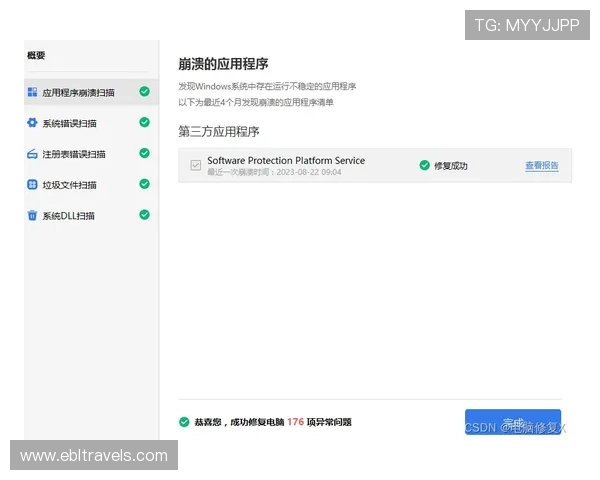Click the 垃圾文件扫描 icon
600x480 pixels.
(x=33, y=184)
